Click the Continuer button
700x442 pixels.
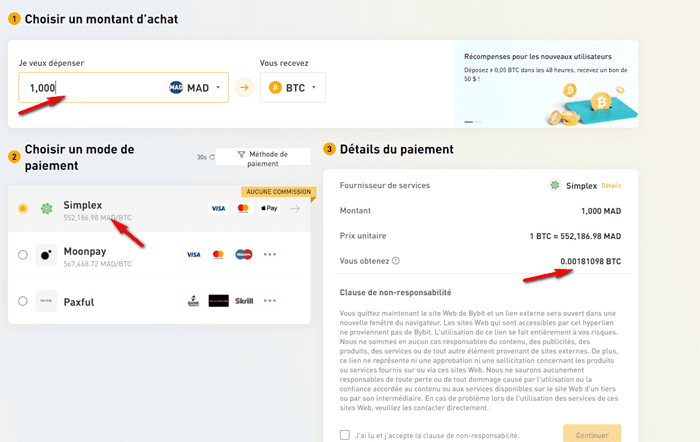[591, 435]
